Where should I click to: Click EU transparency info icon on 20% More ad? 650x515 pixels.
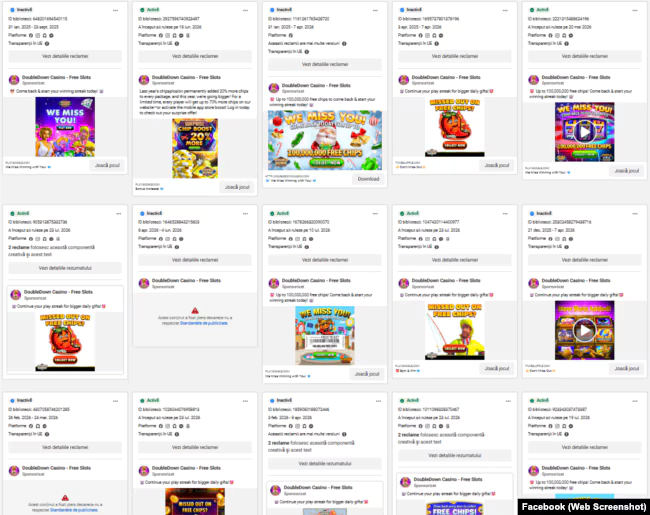point(177,44)
